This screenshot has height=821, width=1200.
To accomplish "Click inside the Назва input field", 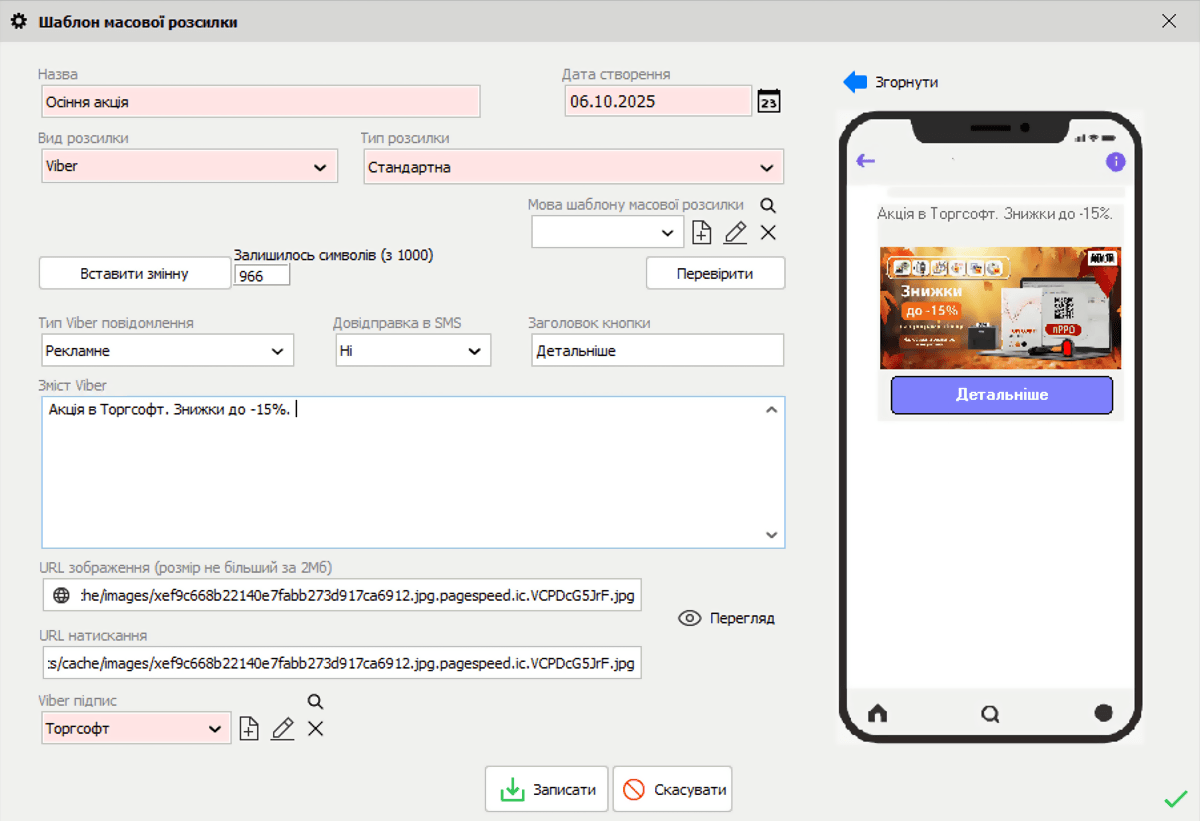I will pos(260,101).
